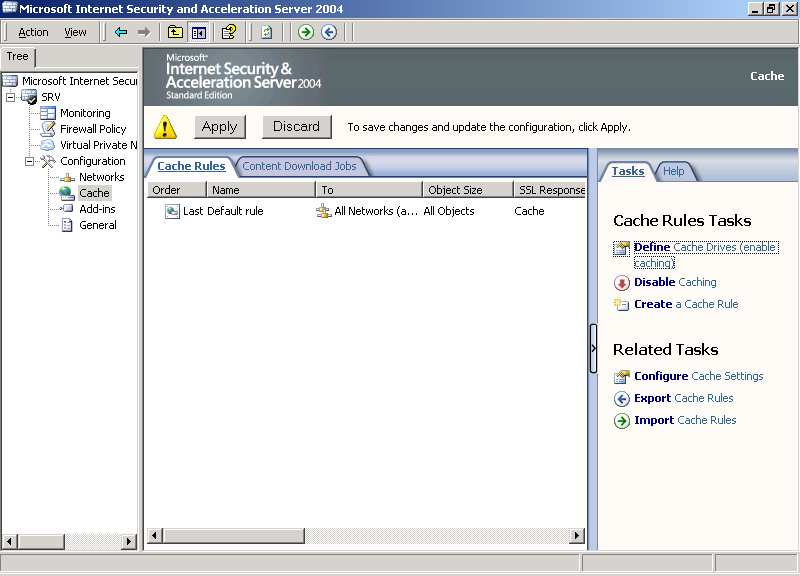
Task: Click the Back arrow in the toolbar
Action: click(121, 32)
